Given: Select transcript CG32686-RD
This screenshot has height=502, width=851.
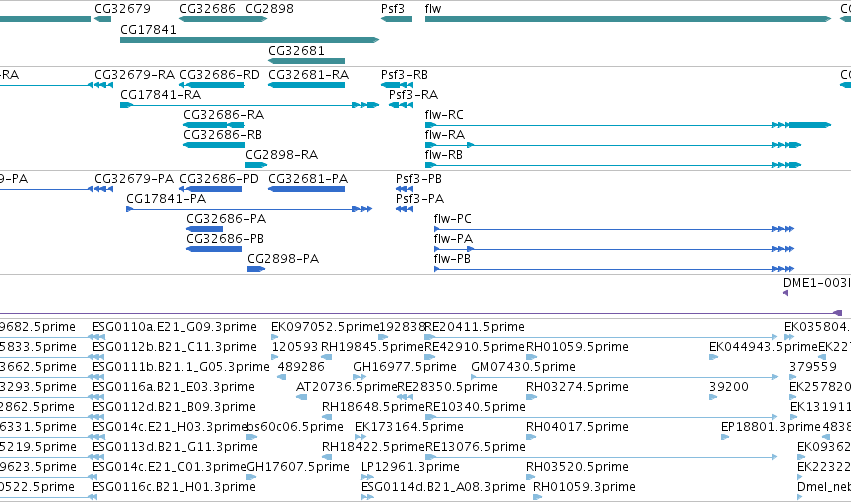Looking at the screenshot, I should click(219, 74).
